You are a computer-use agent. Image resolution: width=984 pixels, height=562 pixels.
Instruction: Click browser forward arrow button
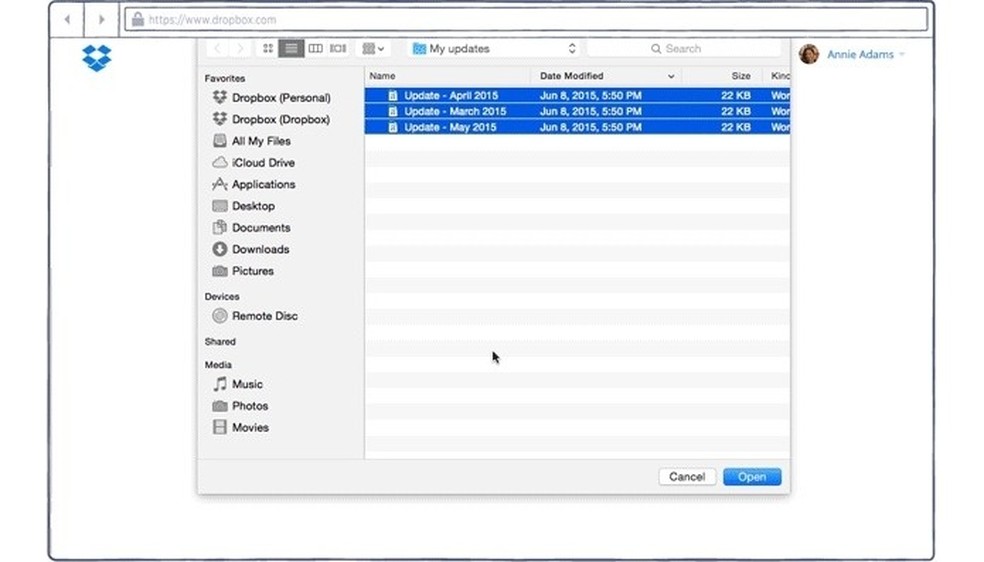point(101,19)
